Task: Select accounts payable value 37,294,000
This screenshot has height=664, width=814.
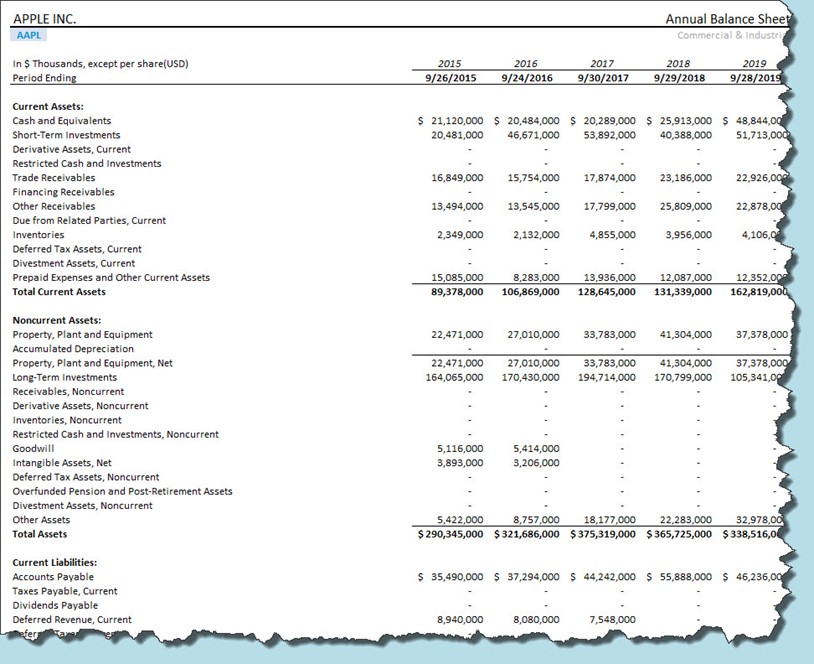Action: point(534,577)
